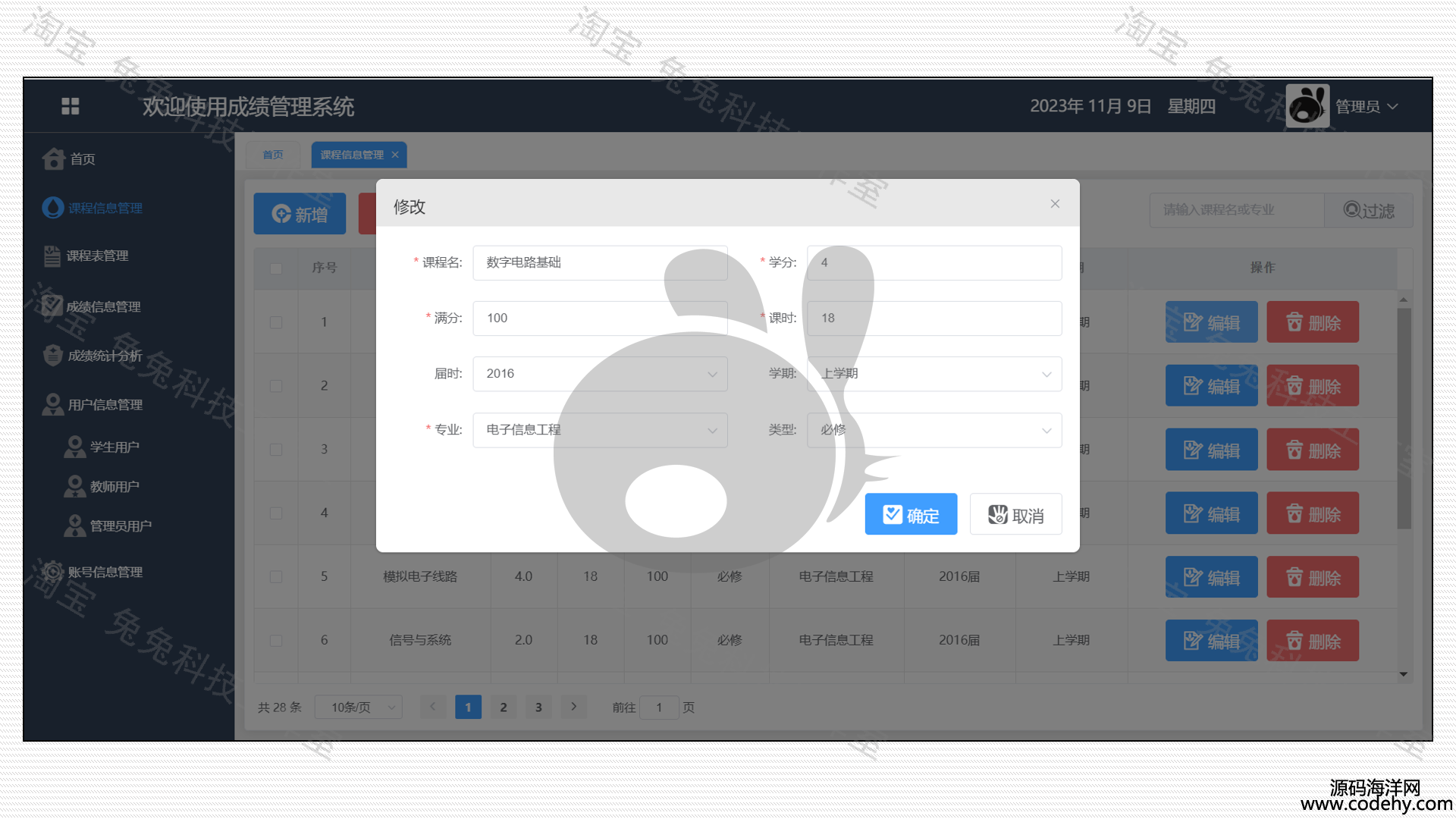Open the 10条/页 page size dropdown

(359, 708)
